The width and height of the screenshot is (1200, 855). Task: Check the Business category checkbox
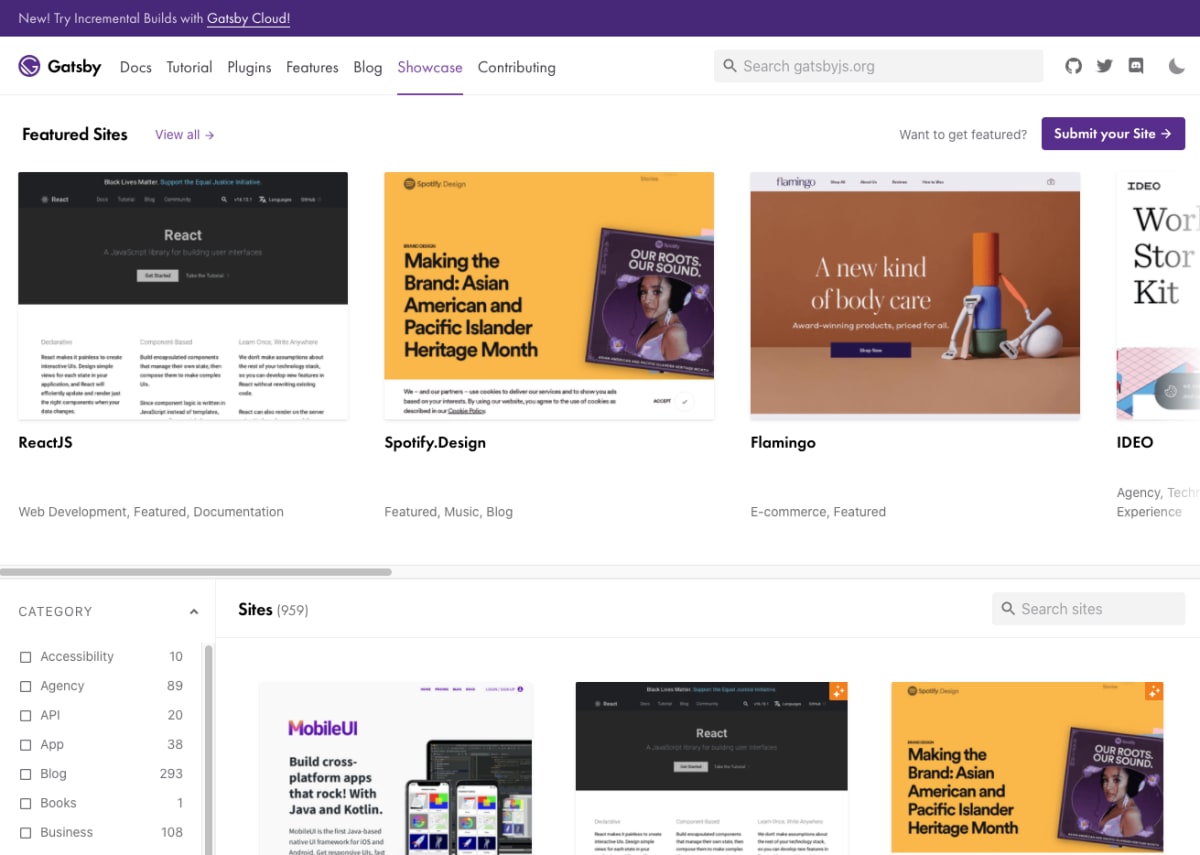coord(26,832)
